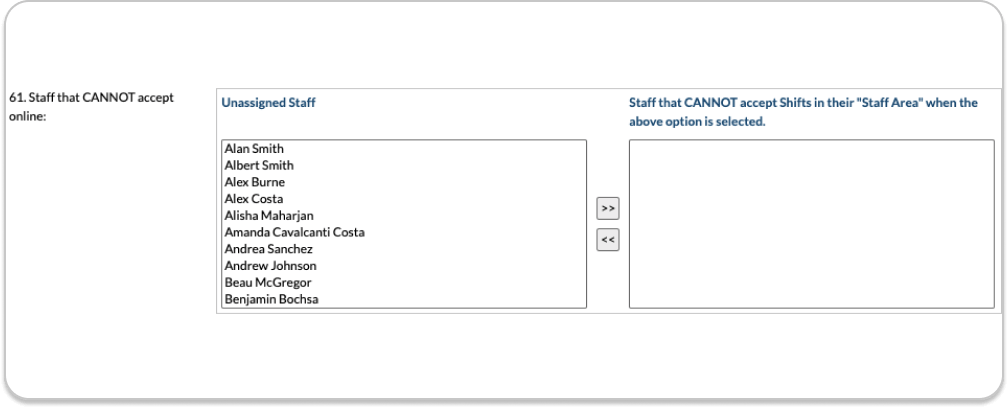The image size is (1008, 408).
Task: Select Alan Smith in Unassigned Staff
Action: point(254,149)
